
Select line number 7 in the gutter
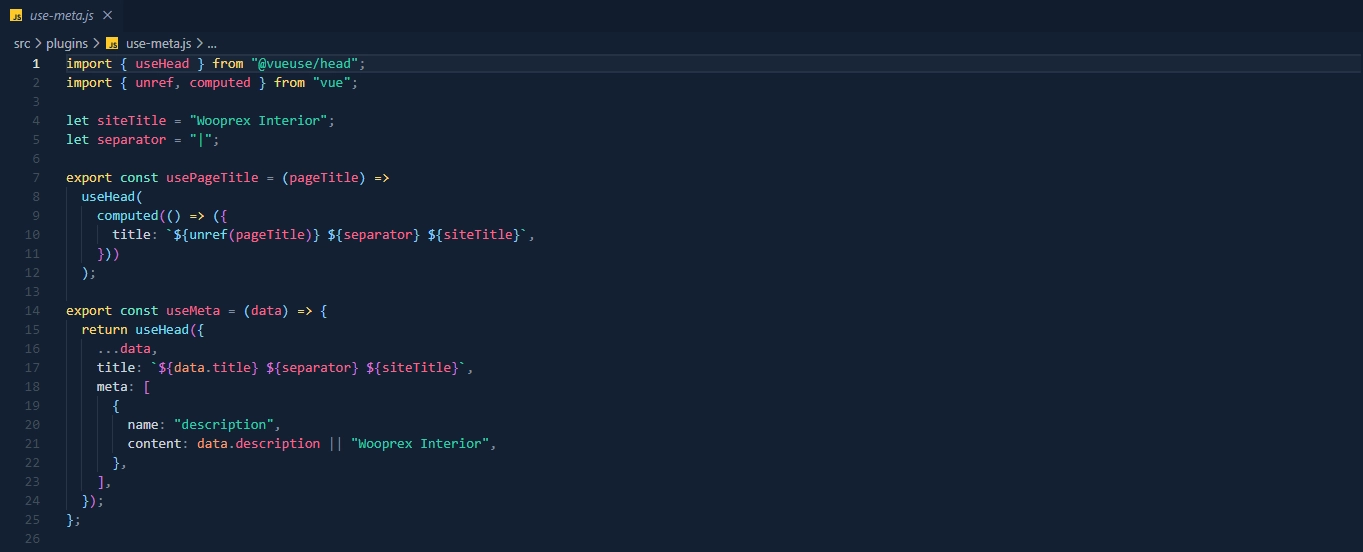pyautogui.click(x=36, y=178)
